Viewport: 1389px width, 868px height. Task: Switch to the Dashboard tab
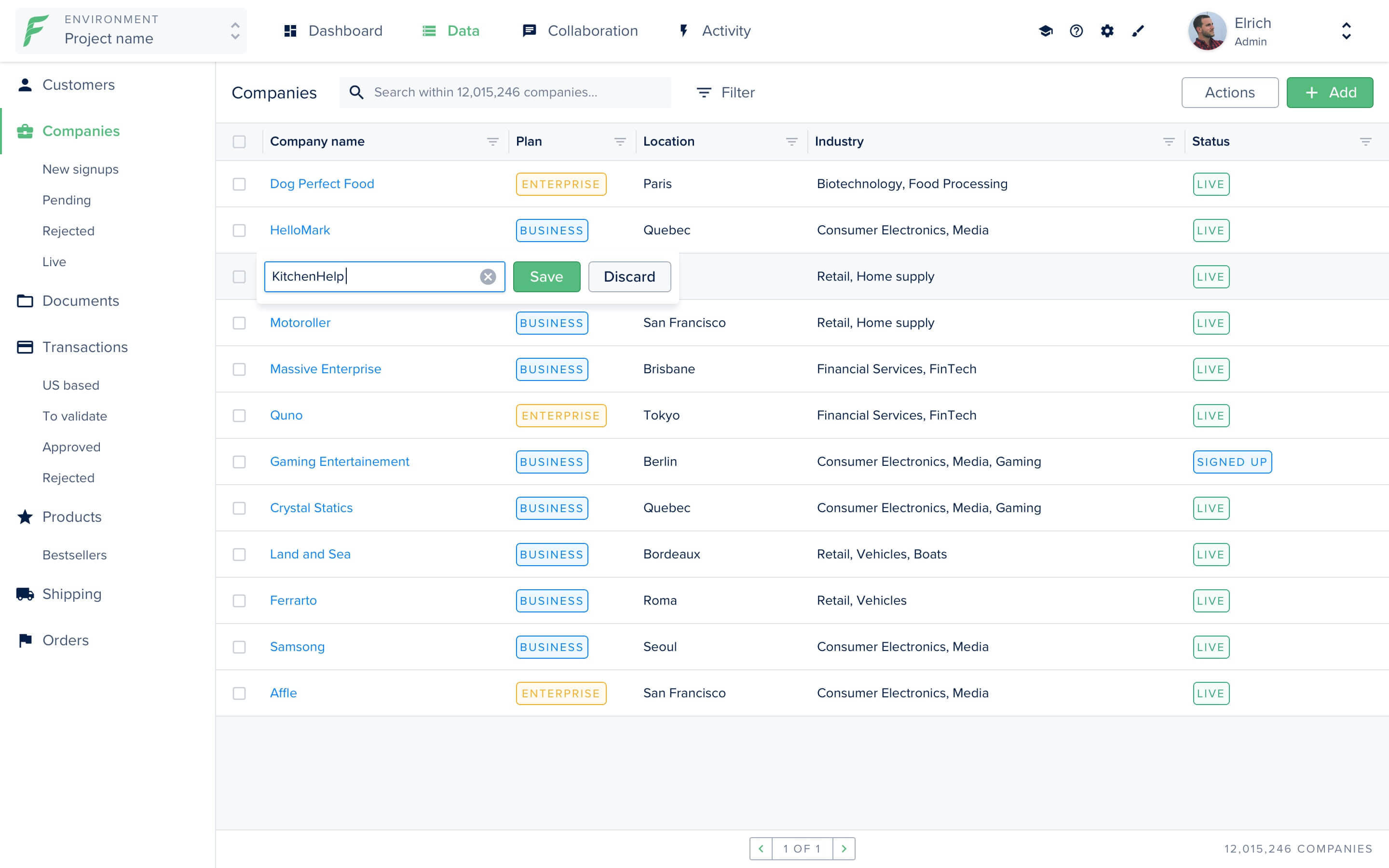point(333,31)
